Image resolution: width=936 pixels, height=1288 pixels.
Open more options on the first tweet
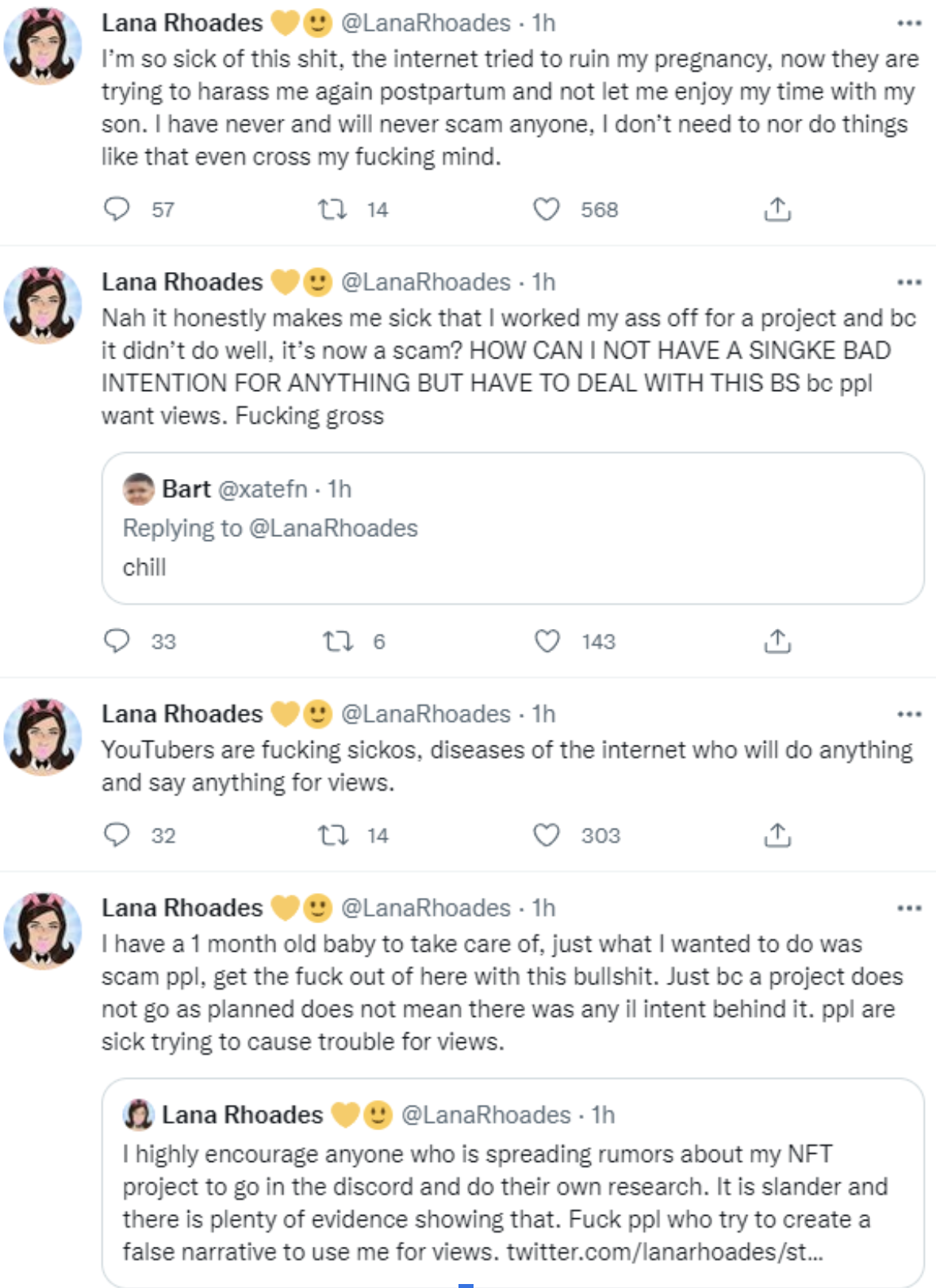tap(909, 24)
